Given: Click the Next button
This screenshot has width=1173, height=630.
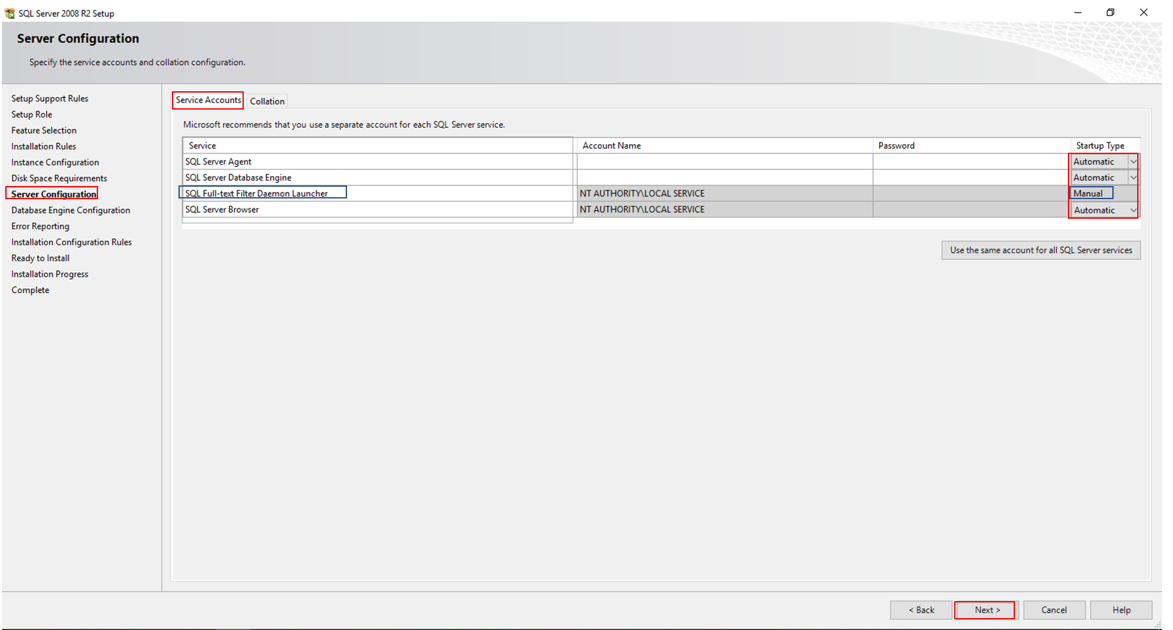Looking at the screenshot, I should (x=984, y=610).
